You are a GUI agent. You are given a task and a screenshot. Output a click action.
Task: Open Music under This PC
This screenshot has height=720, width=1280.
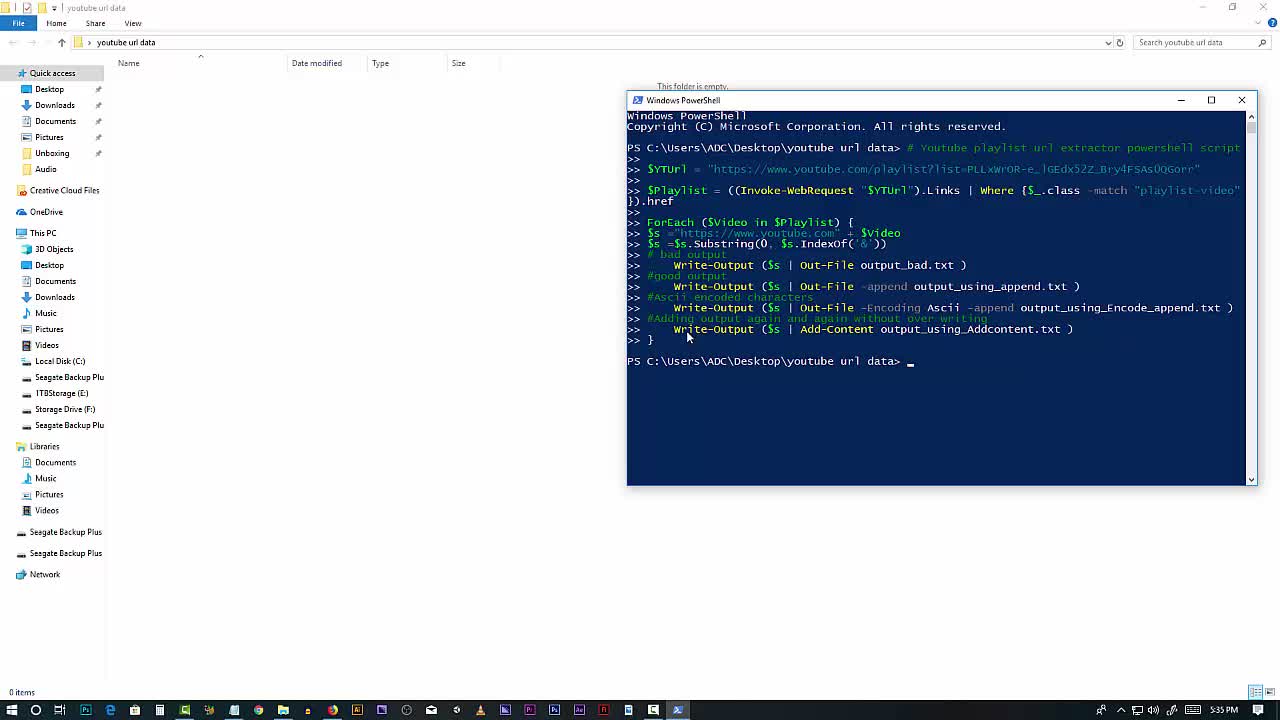46,313
